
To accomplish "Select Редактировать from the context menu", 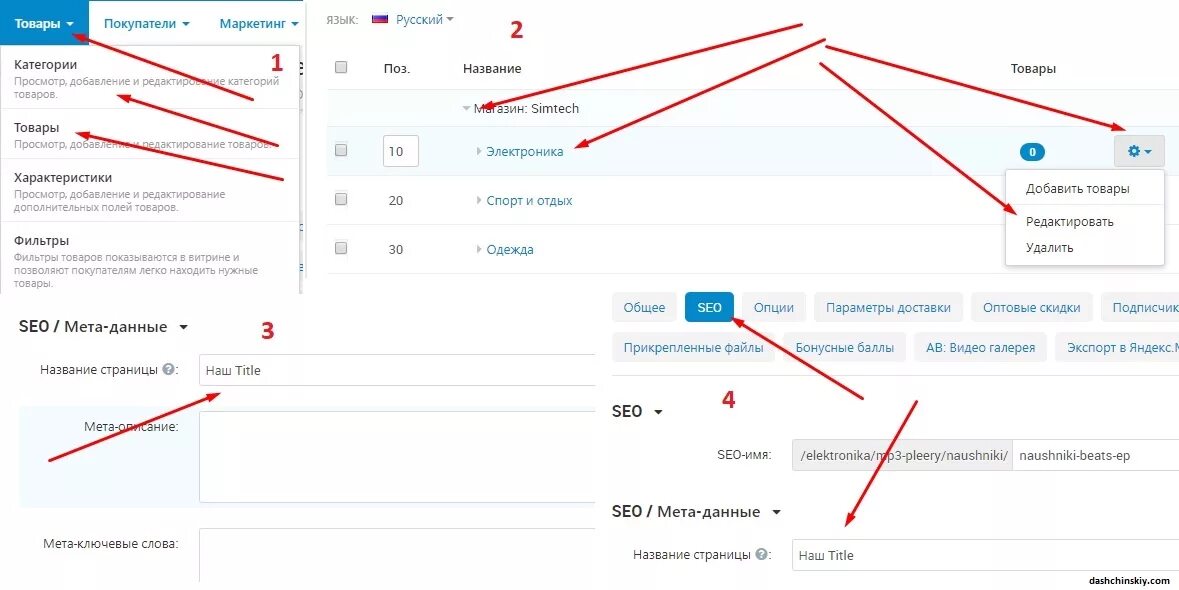I will tap(1069, 222).
